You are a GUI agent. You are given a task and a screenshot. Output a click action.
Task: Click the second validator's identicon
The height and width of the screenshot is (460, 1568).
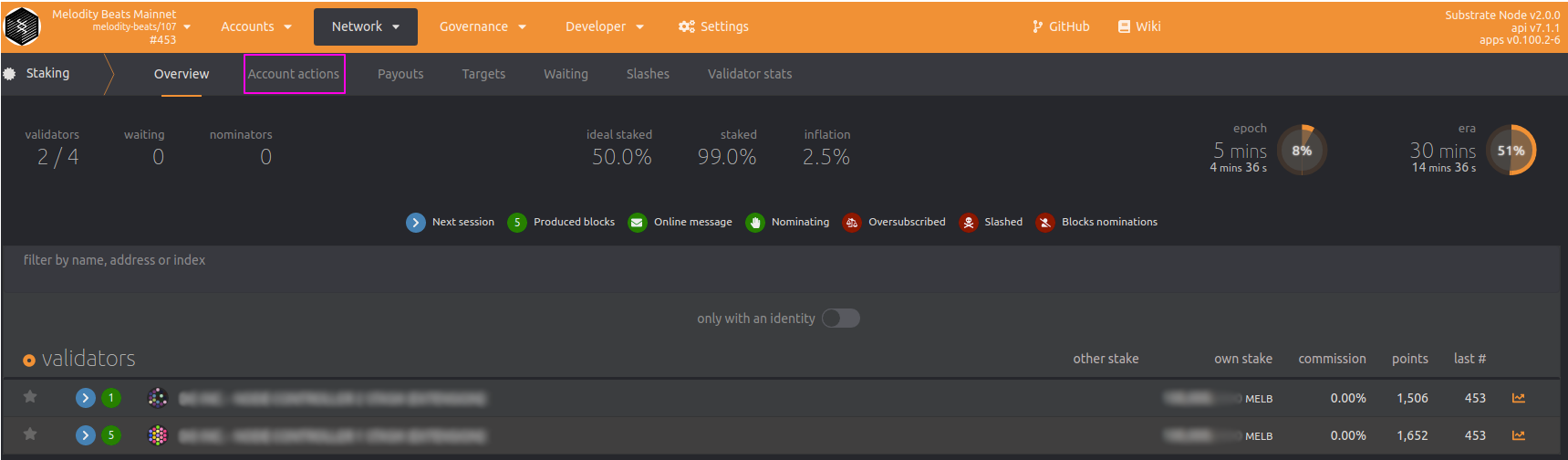[x=158, y=435]
